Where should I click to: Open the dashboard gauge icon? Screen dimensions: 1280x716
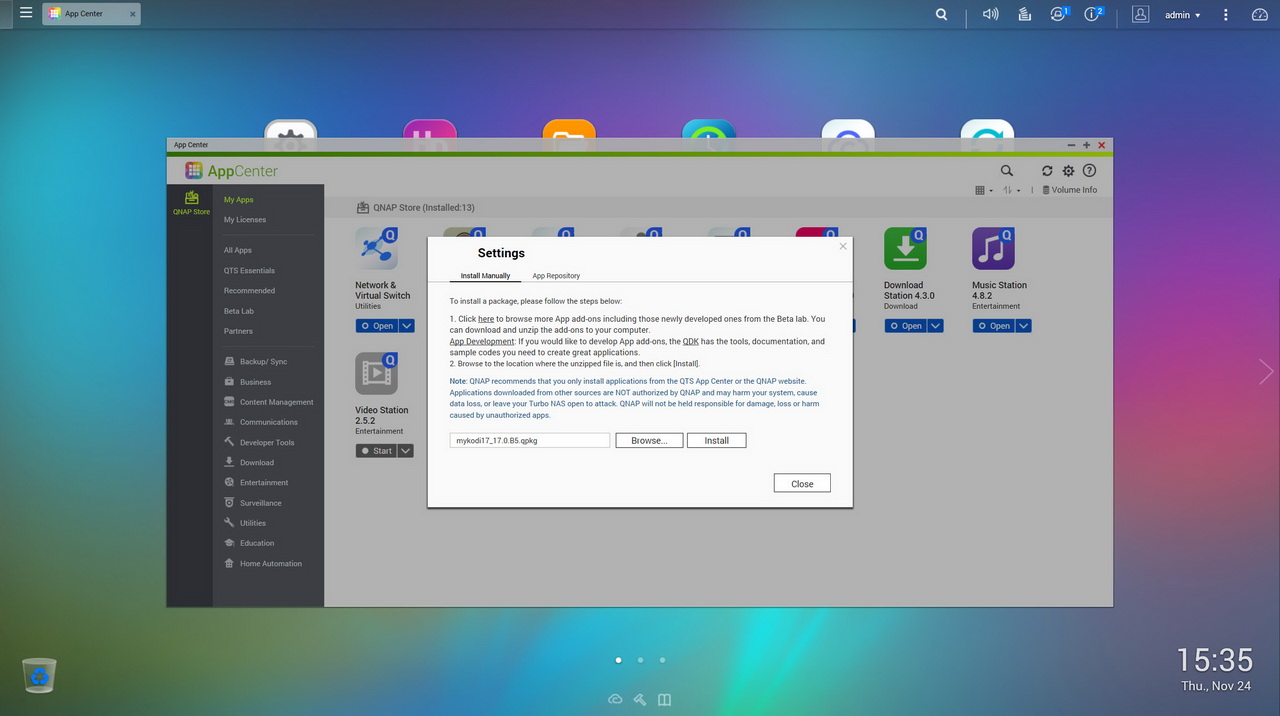click(x=1260, y=14)
